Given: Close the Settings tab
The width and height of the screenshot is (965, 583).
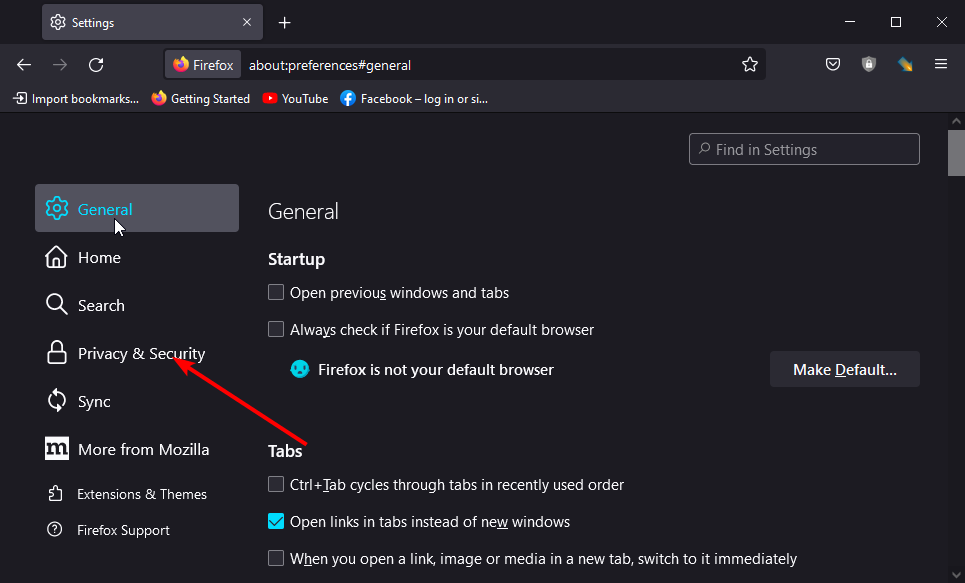Looking at the screenshot, I should tap(247, 22).
